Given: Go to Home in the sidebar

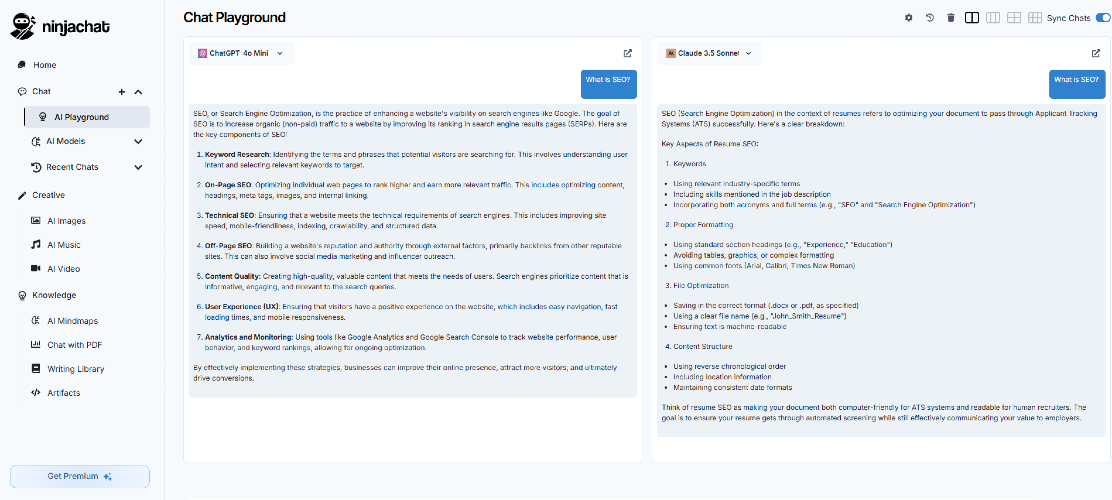Looking at the screenshot, I should coord(44,65).
